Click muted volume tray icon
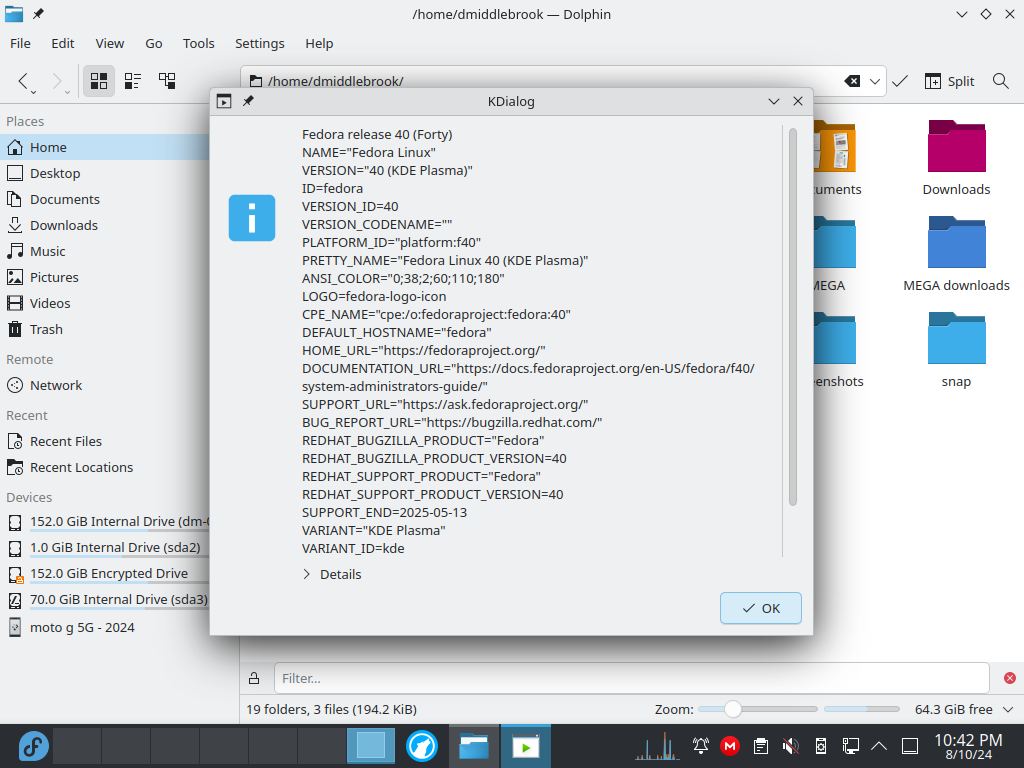 pos(790,746)
